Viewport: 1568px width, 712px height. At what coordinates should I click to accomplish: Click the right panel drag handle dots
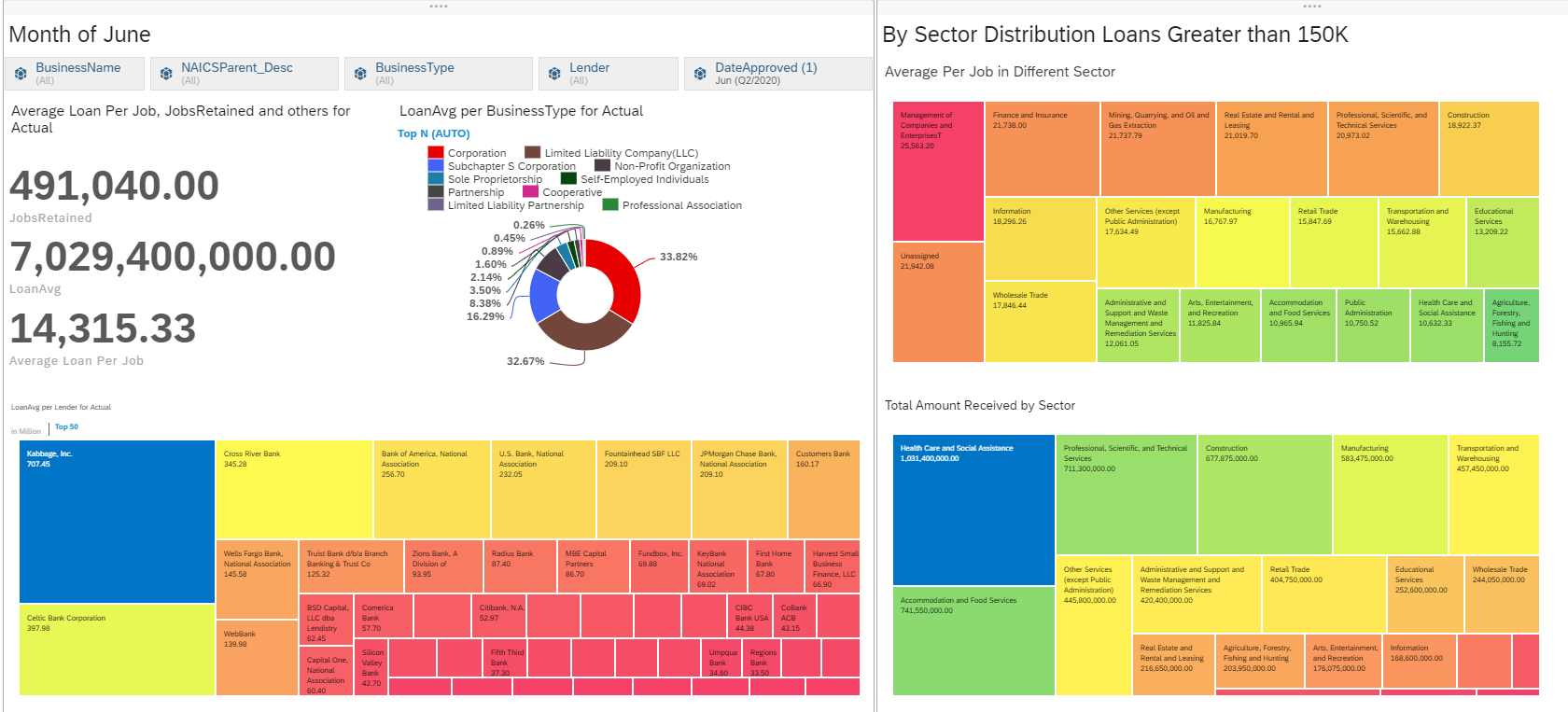(x=1312, y=7)
